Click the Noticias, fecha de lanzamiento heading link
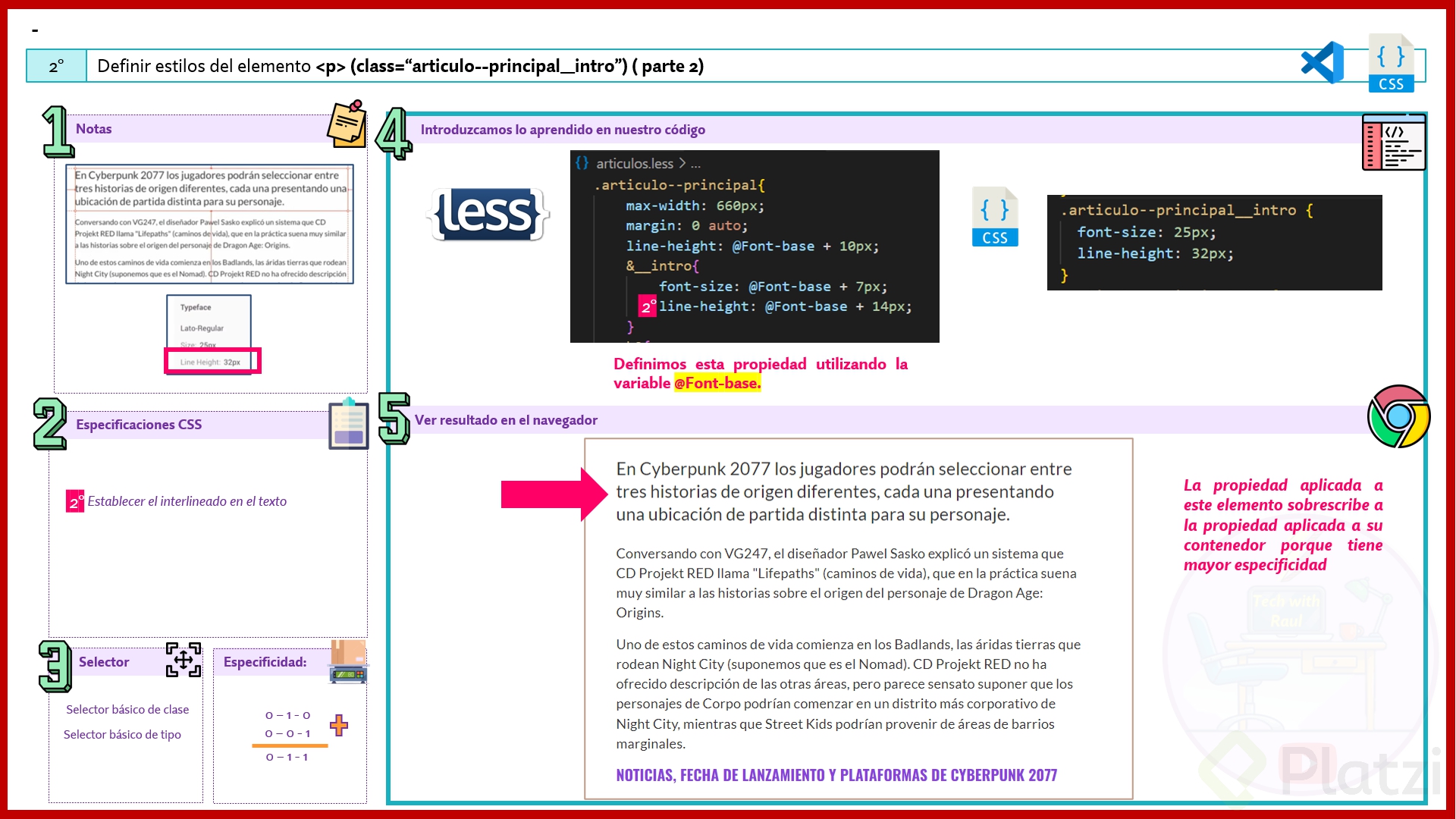The width and height of the screenshot is (1456, 819). (x=836, y=775)
